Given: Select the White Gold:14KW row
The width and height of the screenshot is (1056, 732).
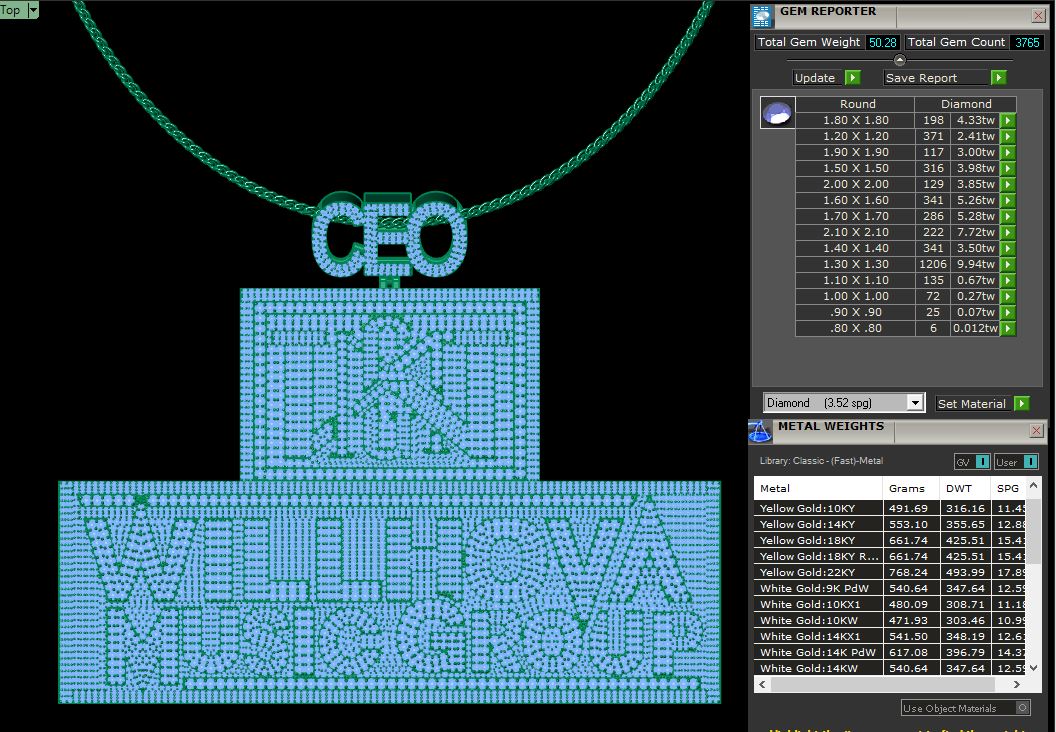Looking at the screenshot, I should [890, 669].
